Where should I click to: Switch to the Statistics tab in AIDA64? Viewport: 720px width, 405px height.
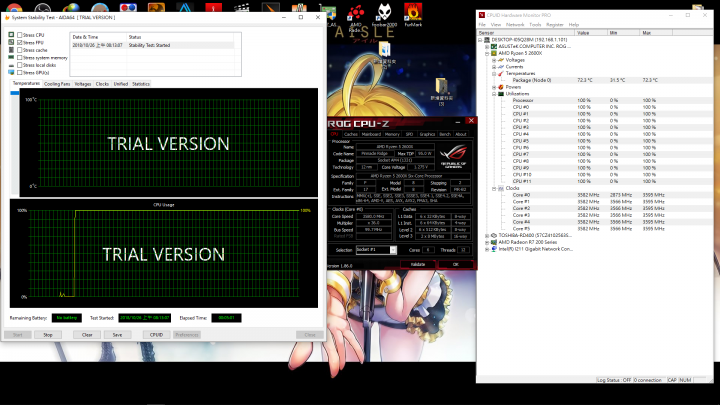(141, 84)
